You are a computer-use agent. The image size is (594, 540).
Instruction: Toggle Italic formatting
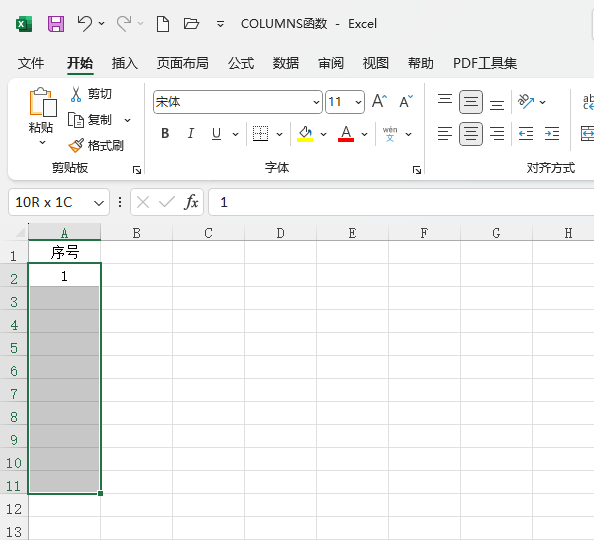(x=191, y=133)
